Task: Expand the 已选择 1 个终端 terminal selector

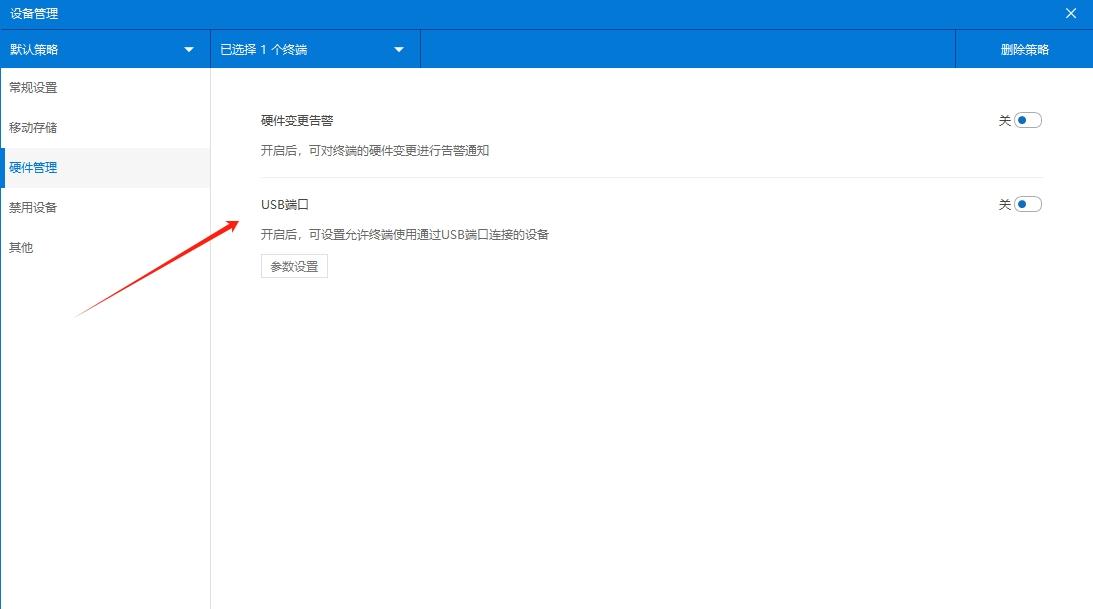Action: pos(300,48)
